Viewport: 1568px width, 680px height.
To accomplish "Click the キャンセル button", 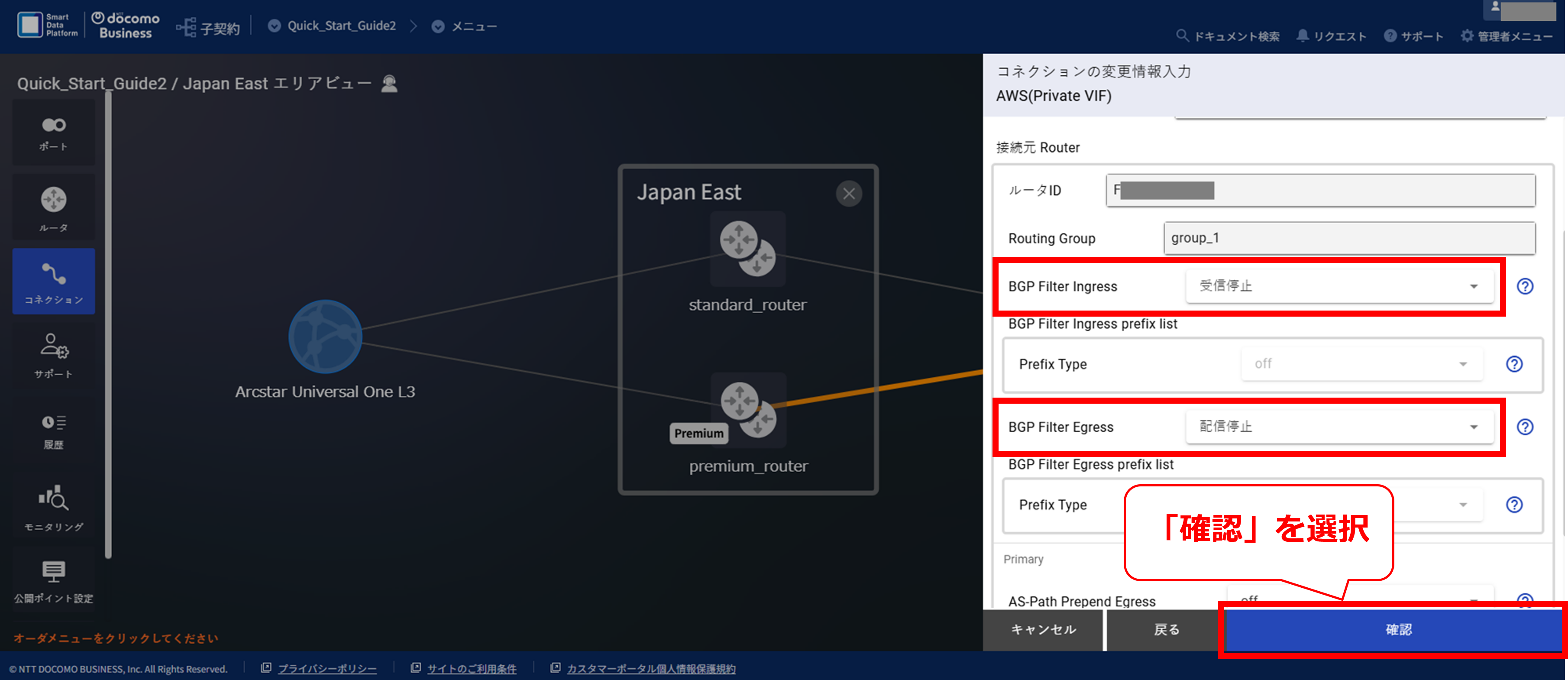I will click(1043, 629).
